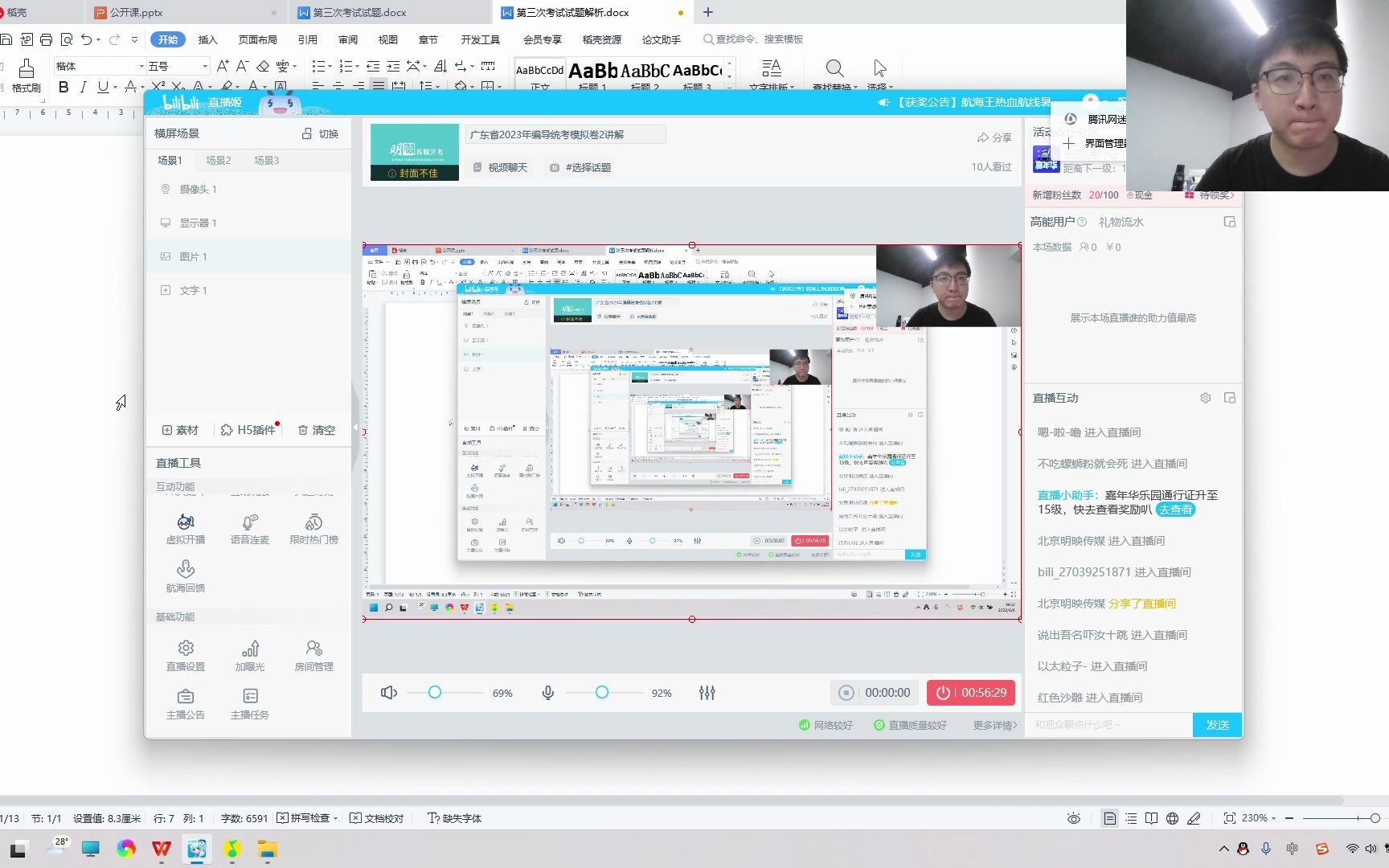Click the WPS print icon
The image size is (1389, 868).
pos(46,39)
